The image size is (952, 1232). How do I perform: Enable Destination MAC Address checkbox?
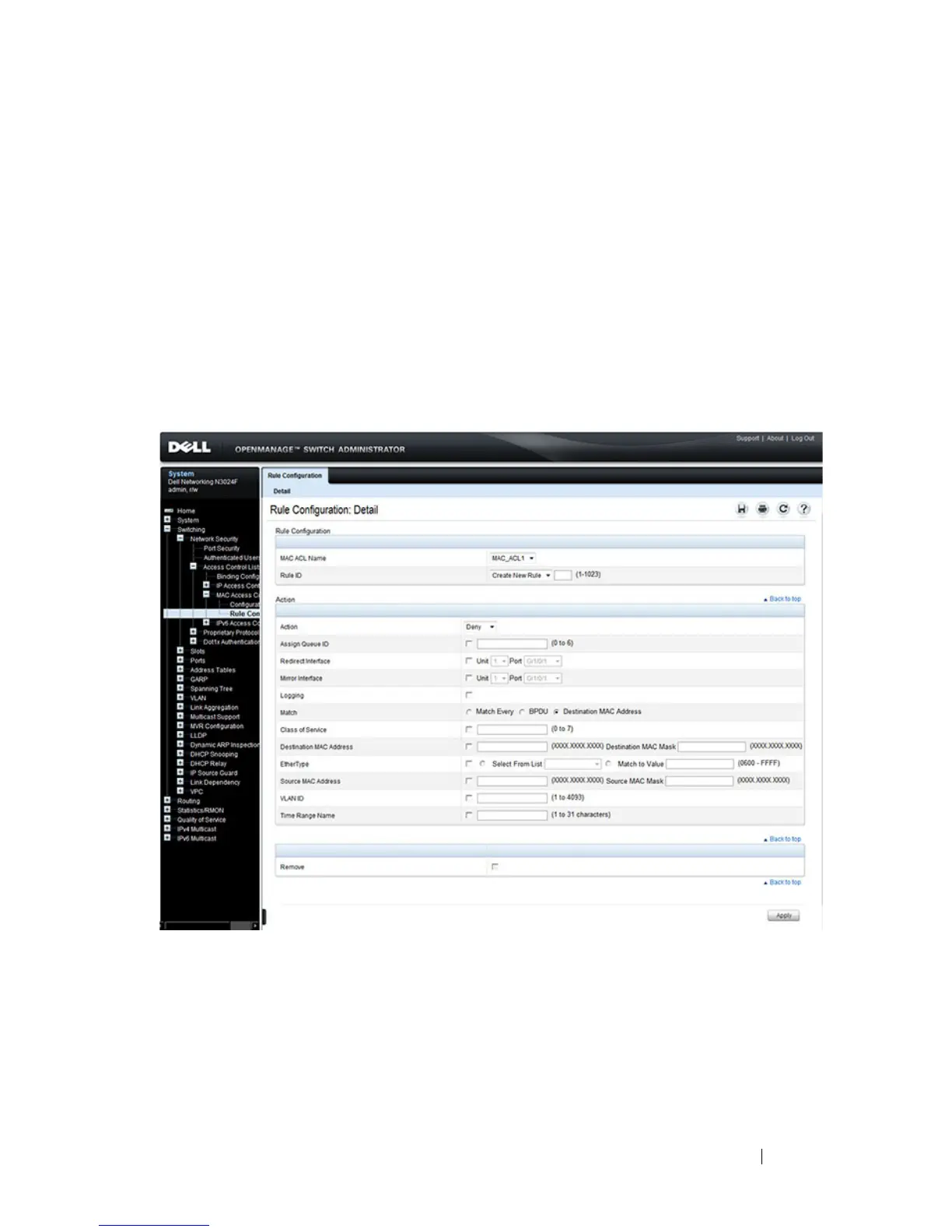tap(468, 747)
